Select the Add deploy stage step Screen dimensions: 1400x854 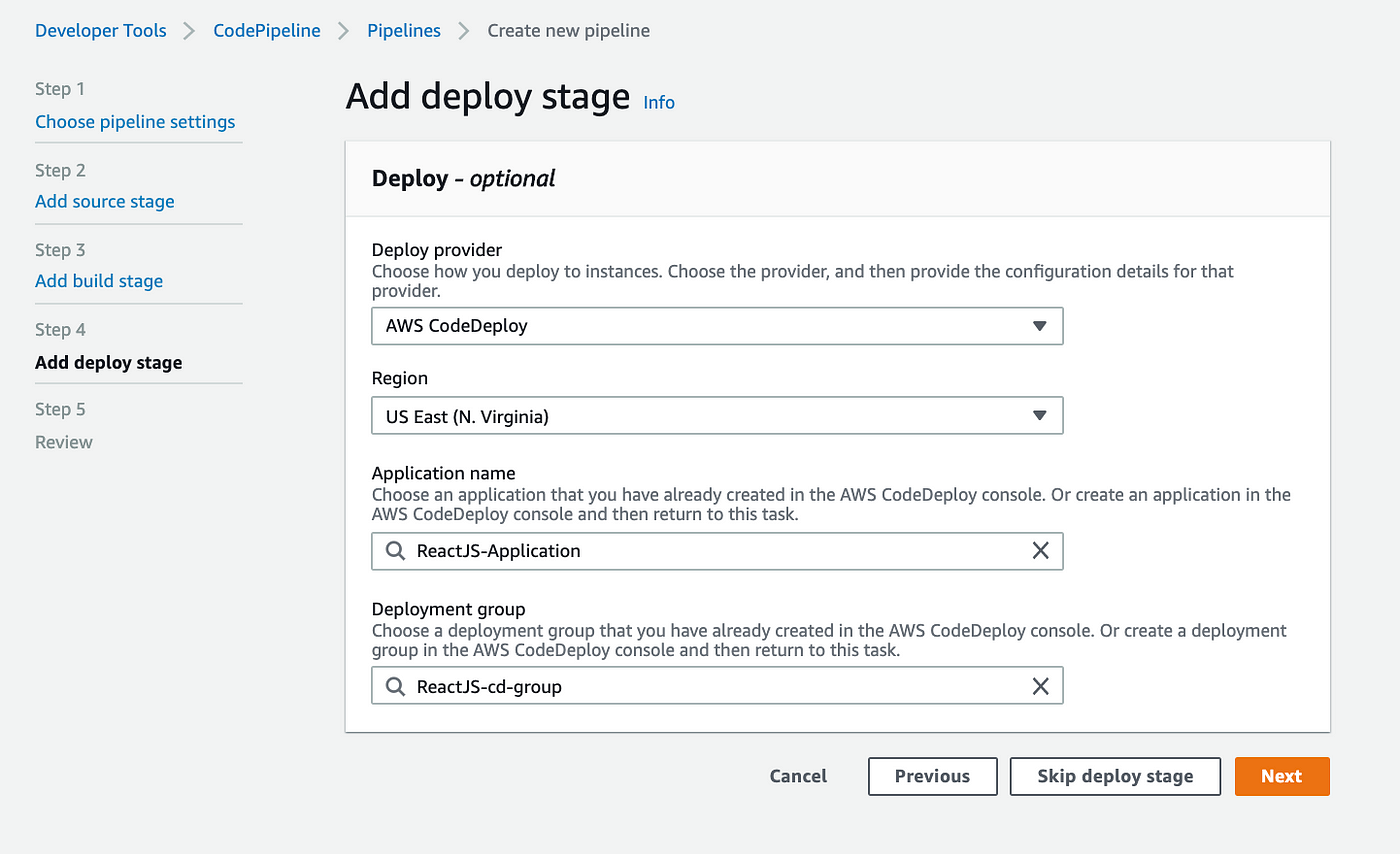coord(109,362)
